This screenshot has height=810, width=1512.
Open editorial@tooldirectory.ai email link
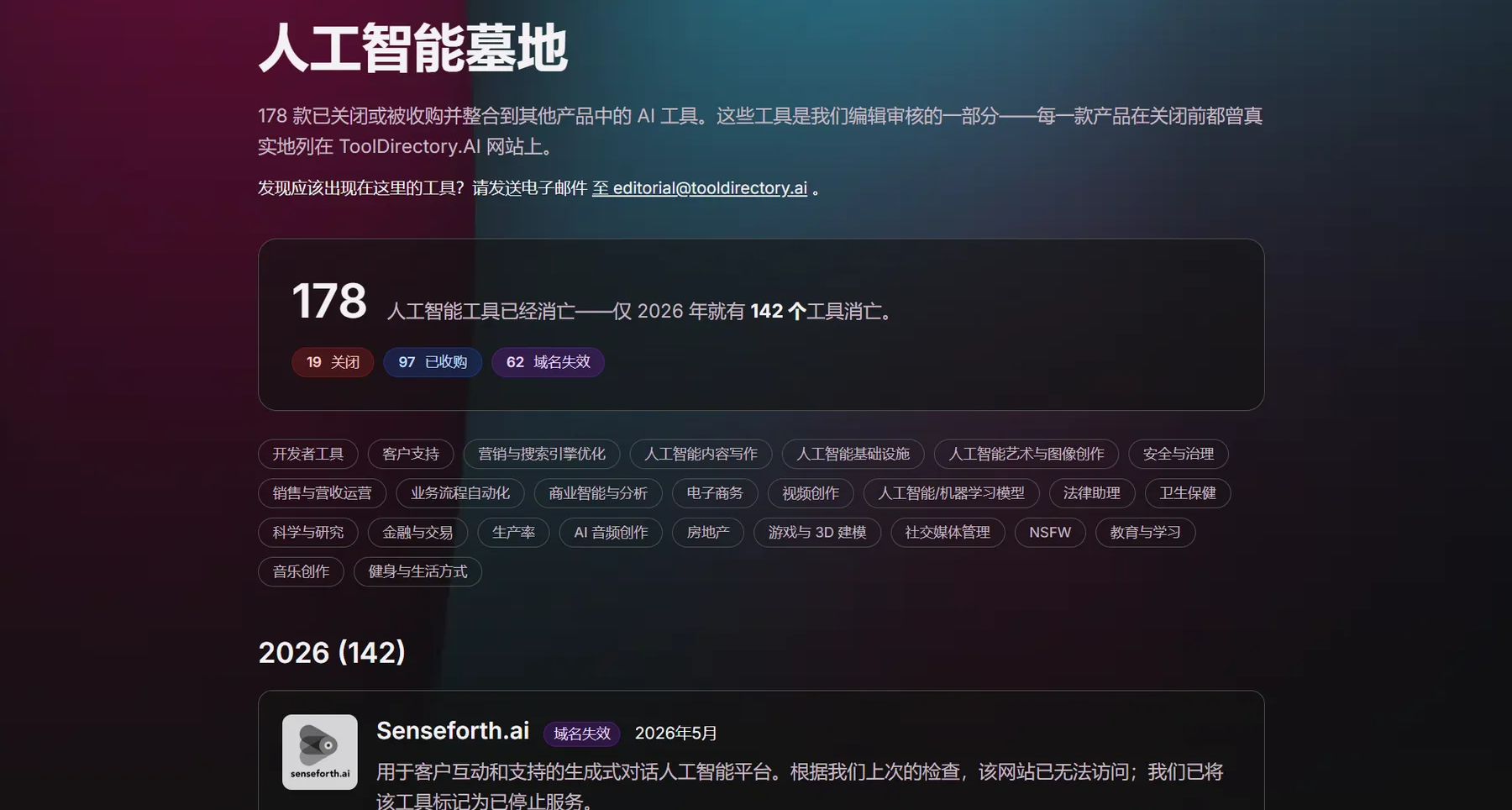point(700,188)
